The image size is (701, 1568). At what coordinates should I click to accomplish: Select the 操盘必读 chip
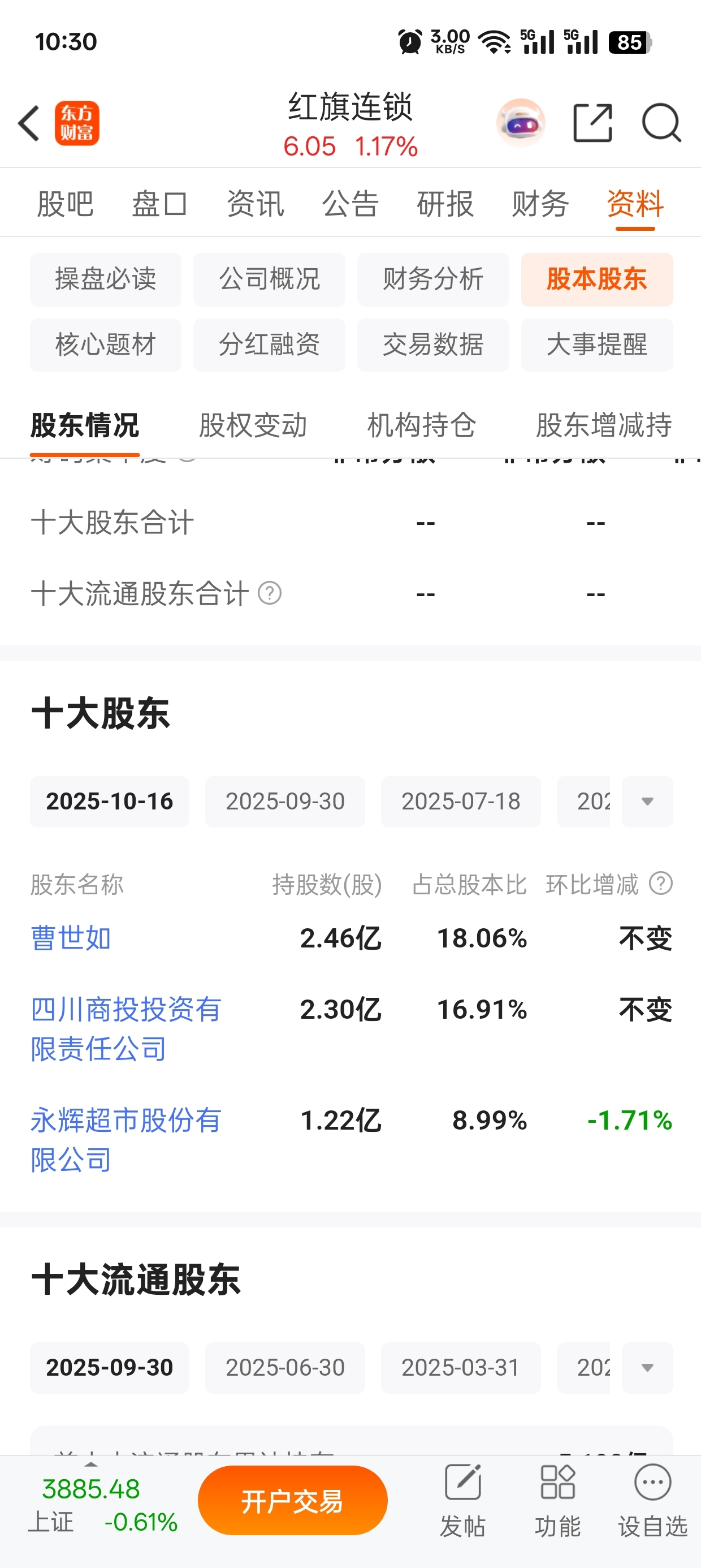click(106, 279)
